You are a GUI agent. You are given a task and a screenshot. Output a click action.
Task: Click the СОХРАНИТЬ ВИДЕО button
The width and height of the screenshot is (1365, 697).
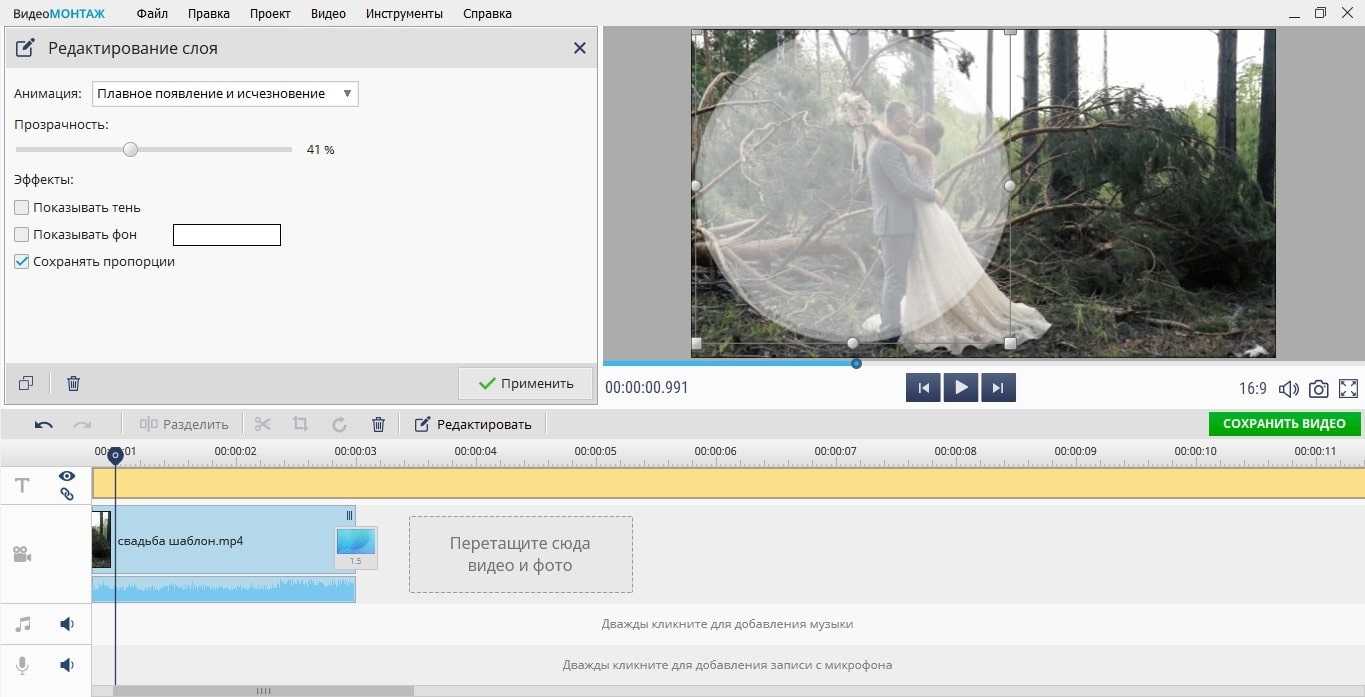click(1284, 424)
